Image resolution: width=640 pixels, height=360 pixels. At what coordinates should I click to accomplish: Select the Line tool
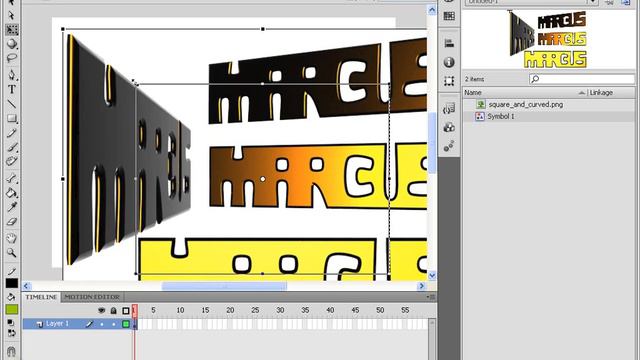[x=11, y=104]
